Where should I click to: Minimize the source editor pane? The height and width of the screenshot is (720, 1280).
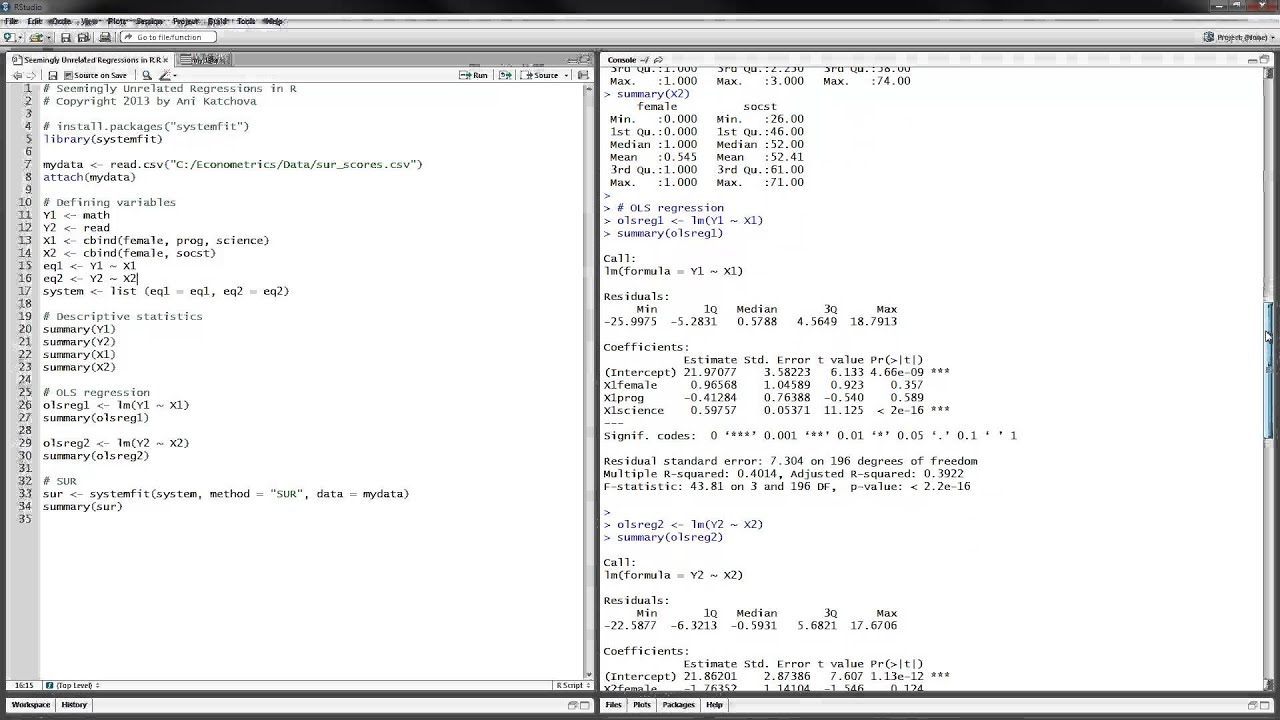point(572,60)
